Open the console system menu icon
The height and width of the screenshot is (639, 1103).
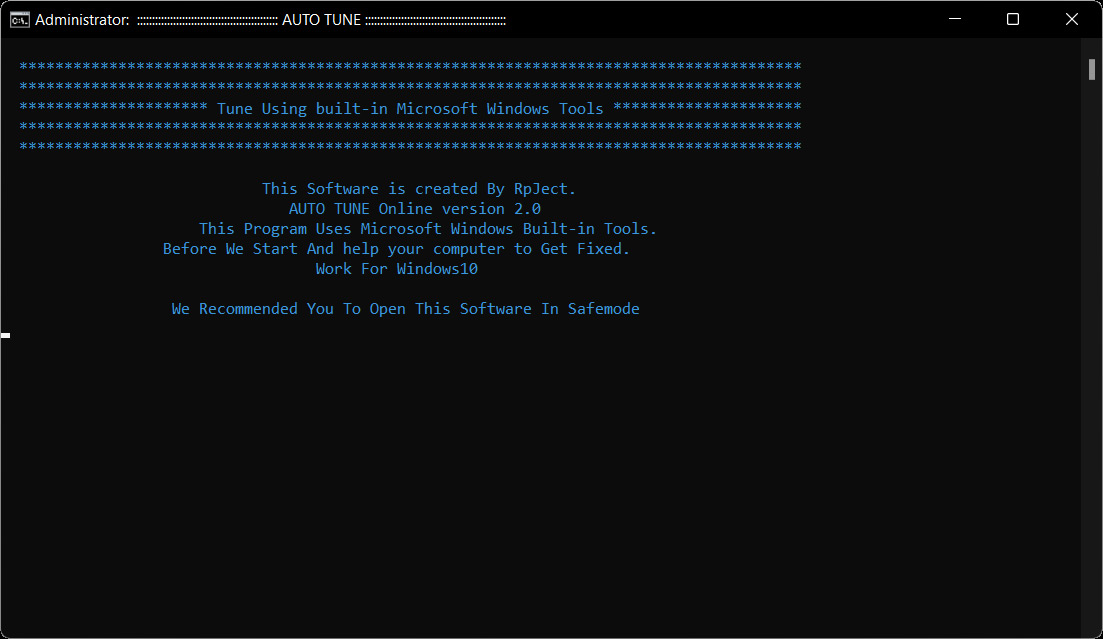pos(20,20)
